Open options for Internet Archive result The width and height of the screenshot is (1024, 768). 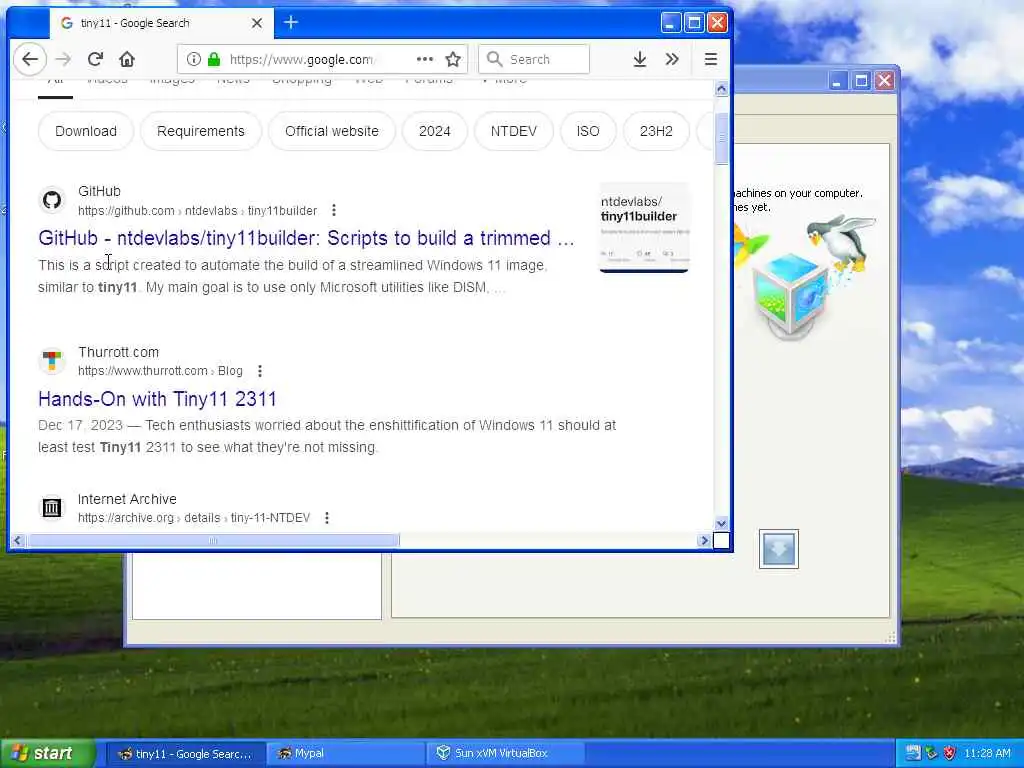coord(327,518)
